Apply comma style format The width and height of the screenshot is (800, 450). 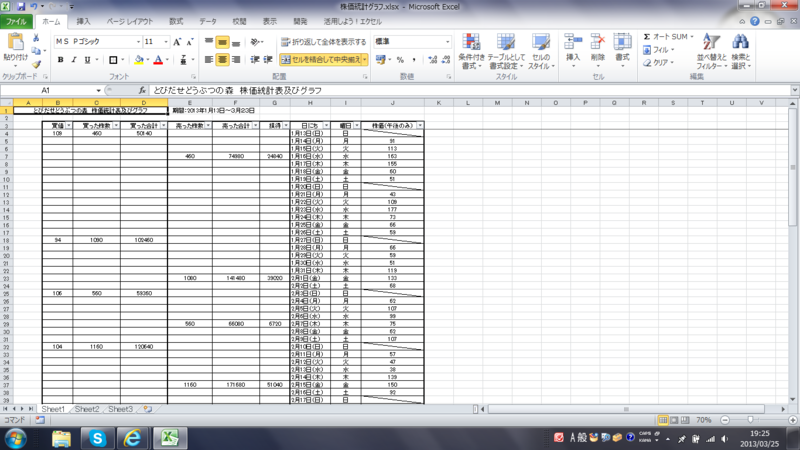[x=414, y=60]
